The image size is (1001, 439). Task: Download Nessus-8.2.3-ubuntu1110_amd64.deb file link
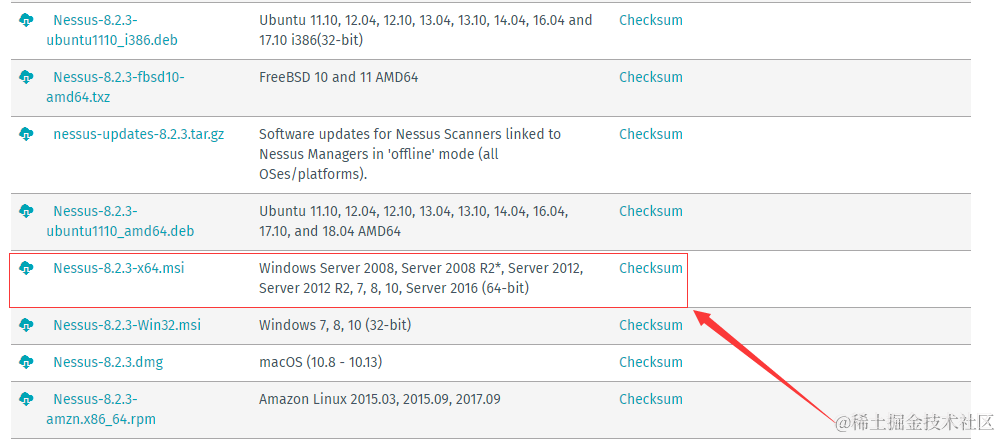tap(120, 221)
